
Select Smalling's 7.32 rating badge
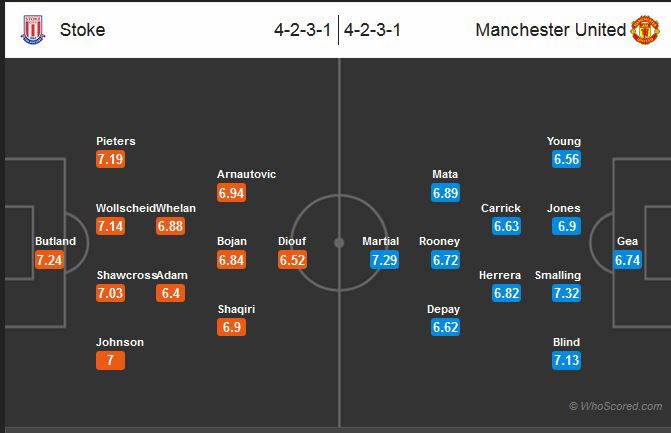click(x=566, y=294)
